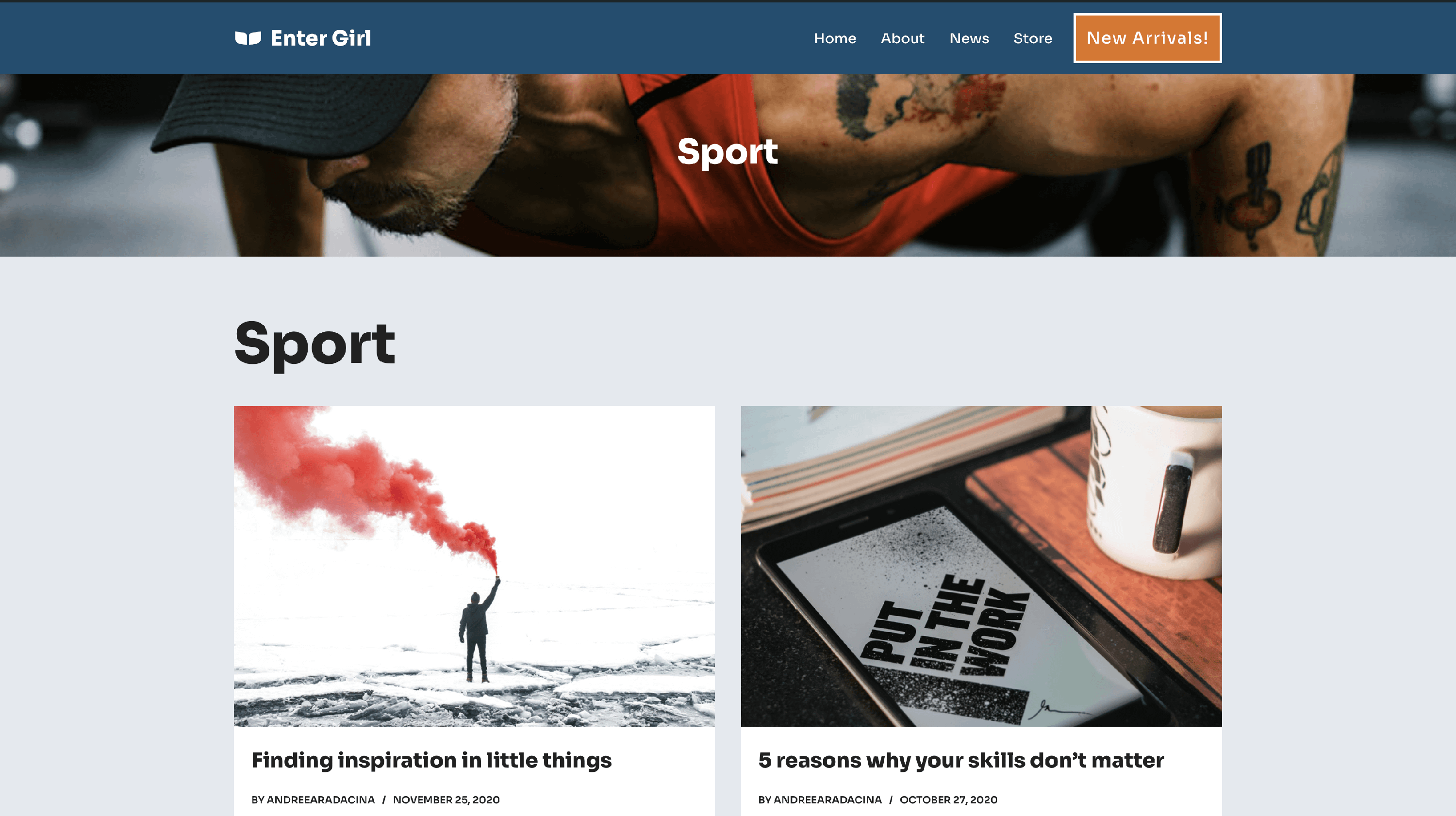Click the Enter Girl logo icon

coord(248,38)
